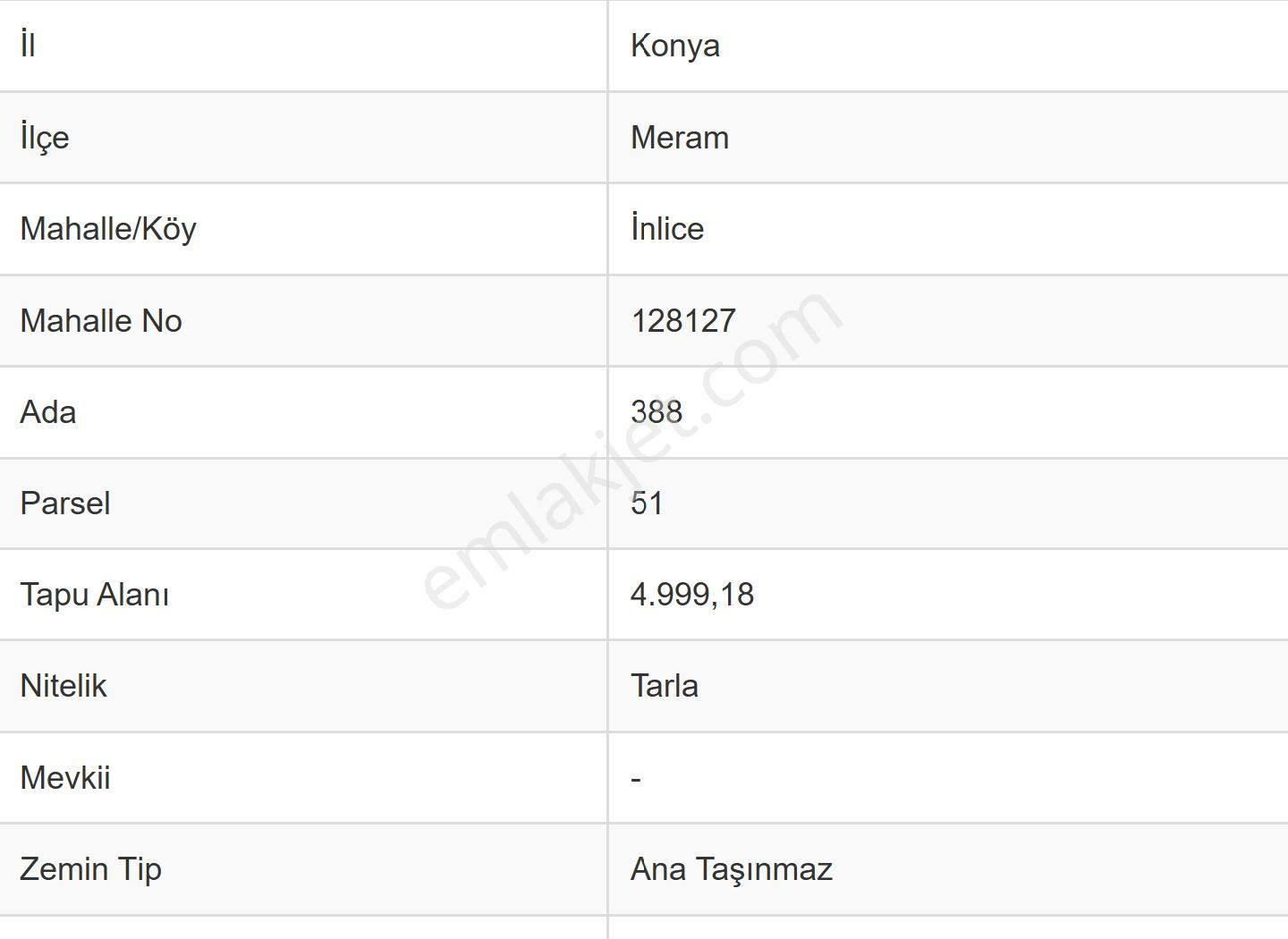Image resolution: width=1288 pixels, height=939 pixels.
Task: Click the Parsel label cell
Action: coord(65,503)
